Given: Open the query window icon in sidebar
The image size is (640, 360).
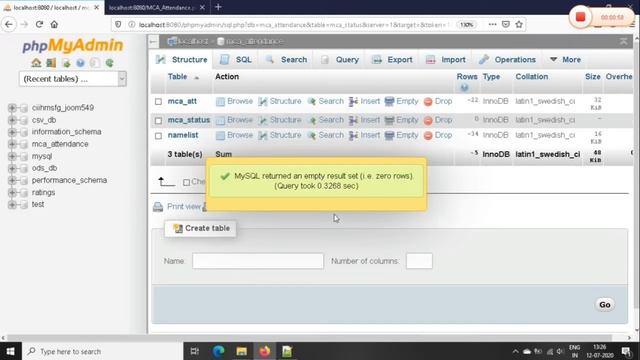Looking at the screenshot, I should (x=66, y=63).
